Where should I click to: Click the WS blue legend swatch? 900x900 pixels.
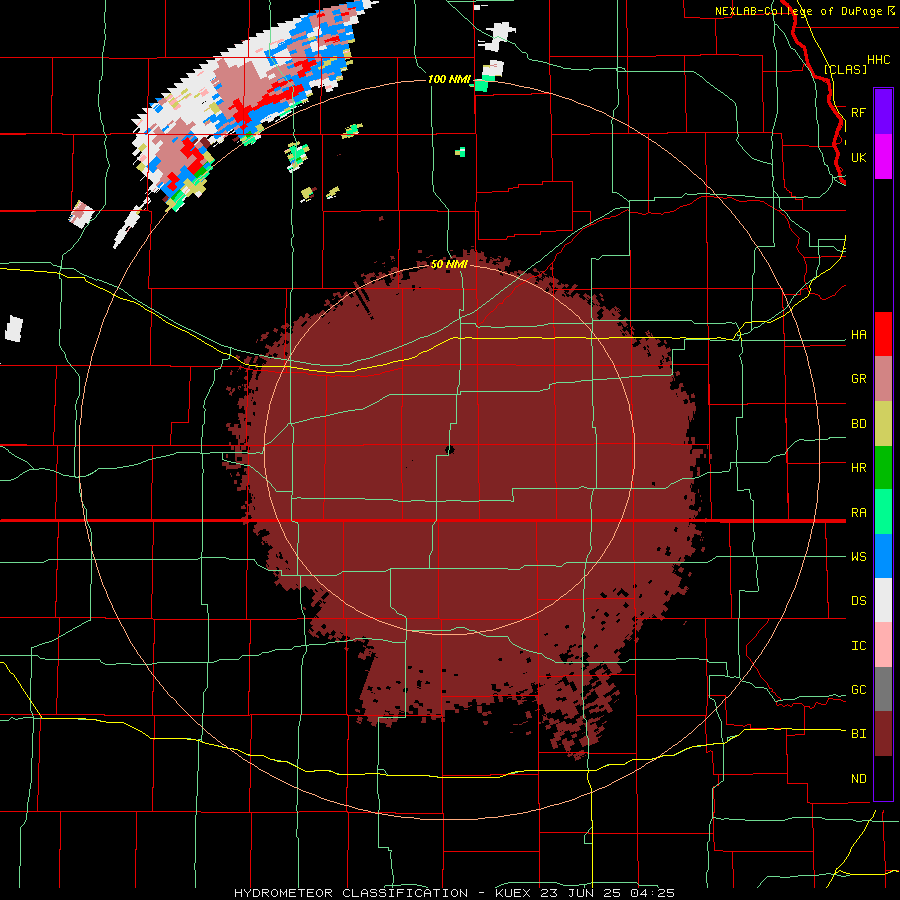tap(883, 556)
